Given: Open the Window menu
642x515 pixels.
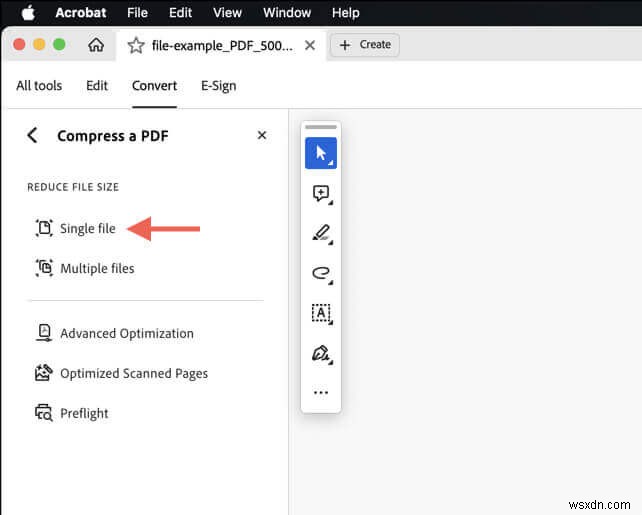Looking at the screenshot, I should (x=287, y=13).
